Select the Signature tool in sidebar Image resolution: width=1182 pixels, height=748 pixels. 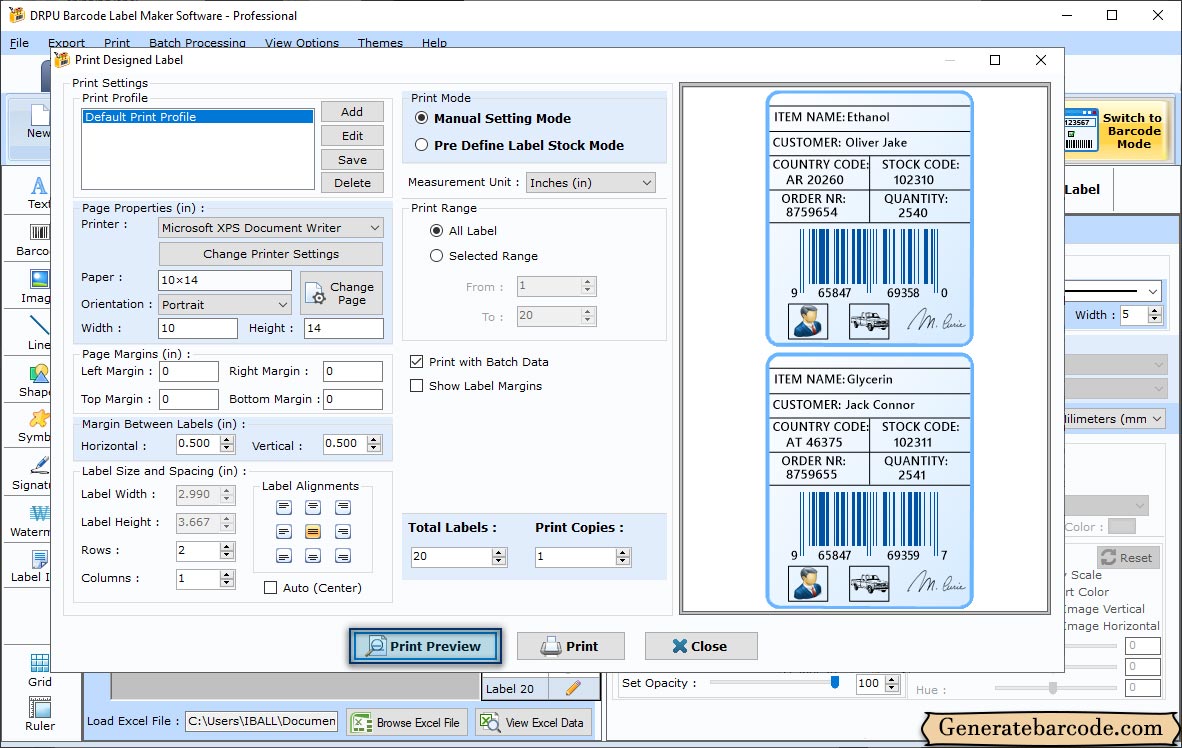tap(32, 474)
